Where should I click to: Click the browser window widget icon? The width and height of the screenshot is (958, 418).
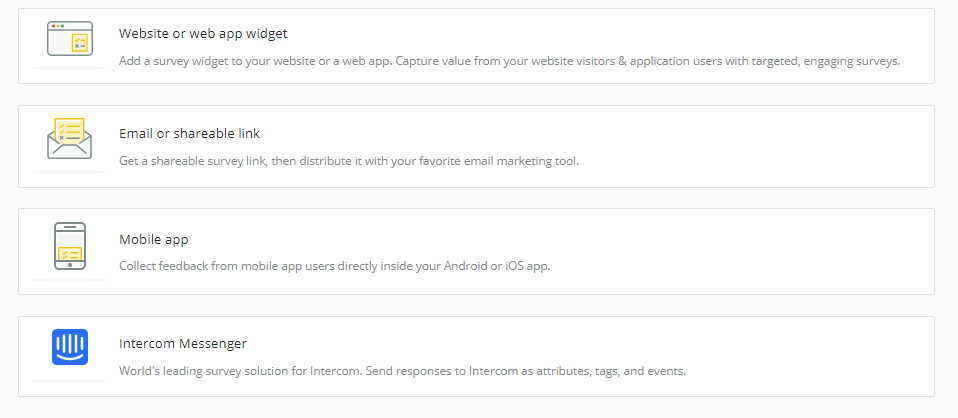click(70, 39)
